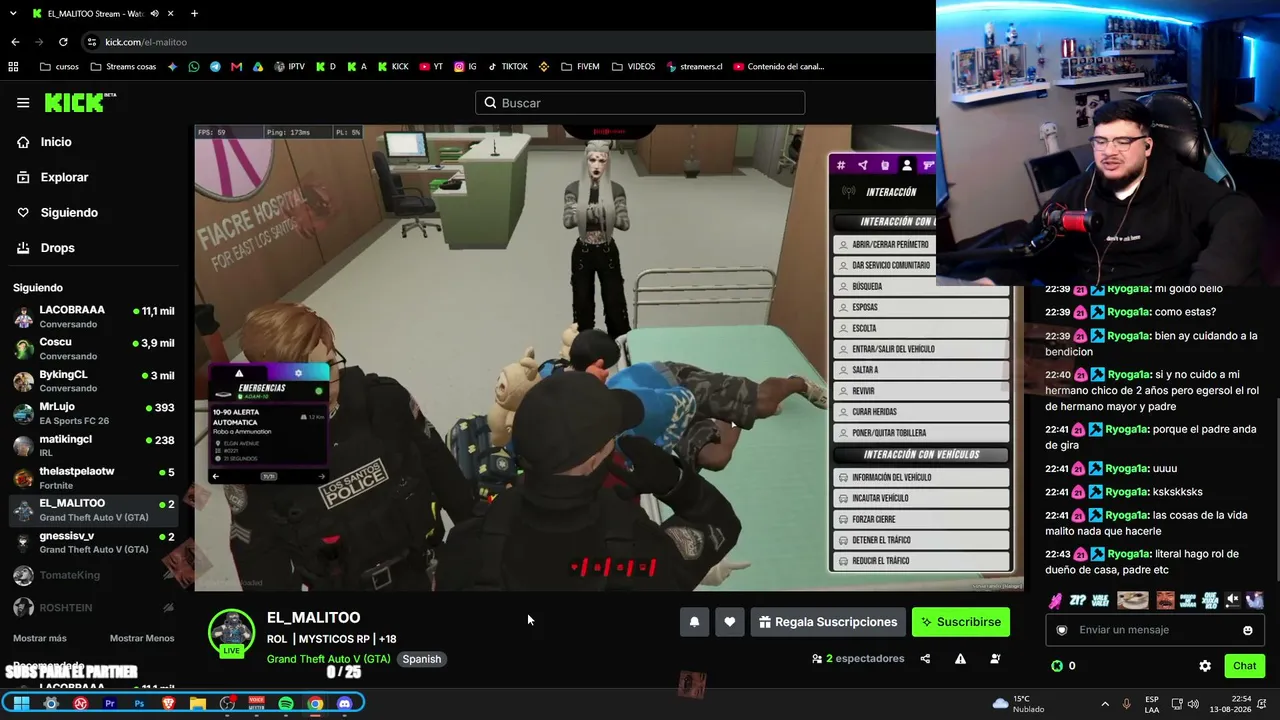Launch Premiere Pro from the taskbar

(110, 704)
